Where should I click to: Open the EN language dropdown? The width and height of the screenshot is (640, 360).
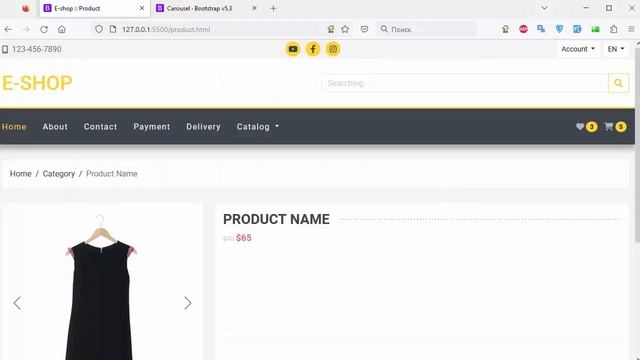[x=616, y=49]
